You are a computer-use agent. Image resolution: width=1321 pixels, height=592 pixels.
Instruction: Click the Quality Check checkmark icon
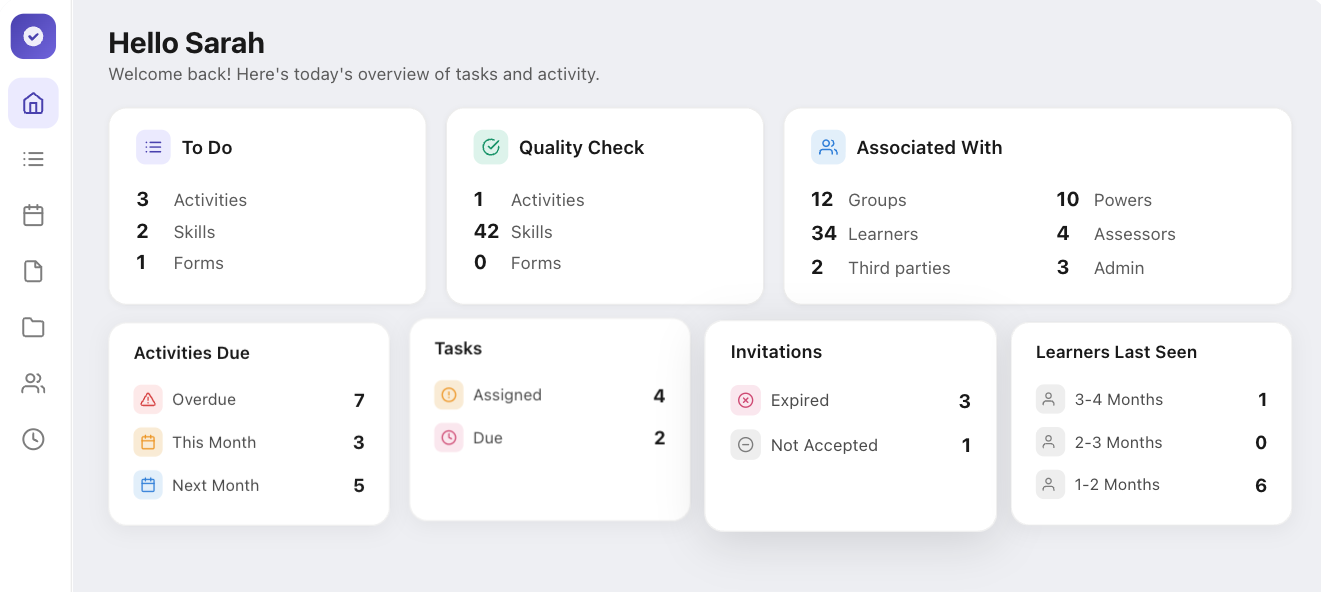(x=491, y=147)
